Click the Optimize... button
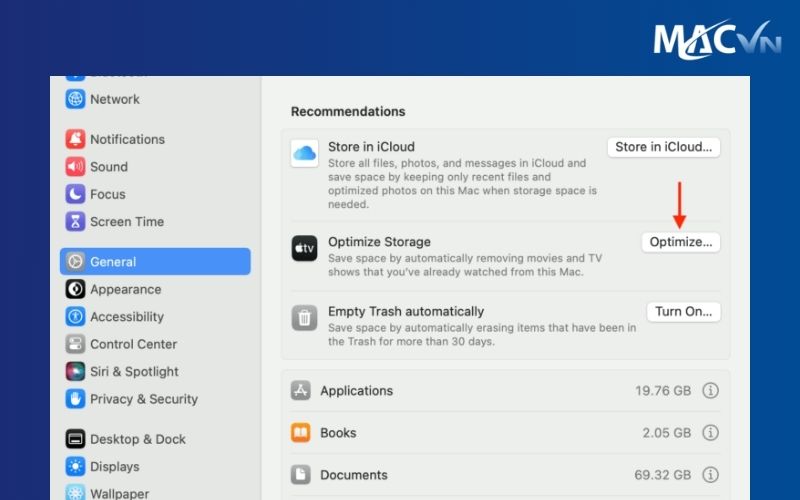The height and width of the screenshot is (500, 800). pos(681,242)
